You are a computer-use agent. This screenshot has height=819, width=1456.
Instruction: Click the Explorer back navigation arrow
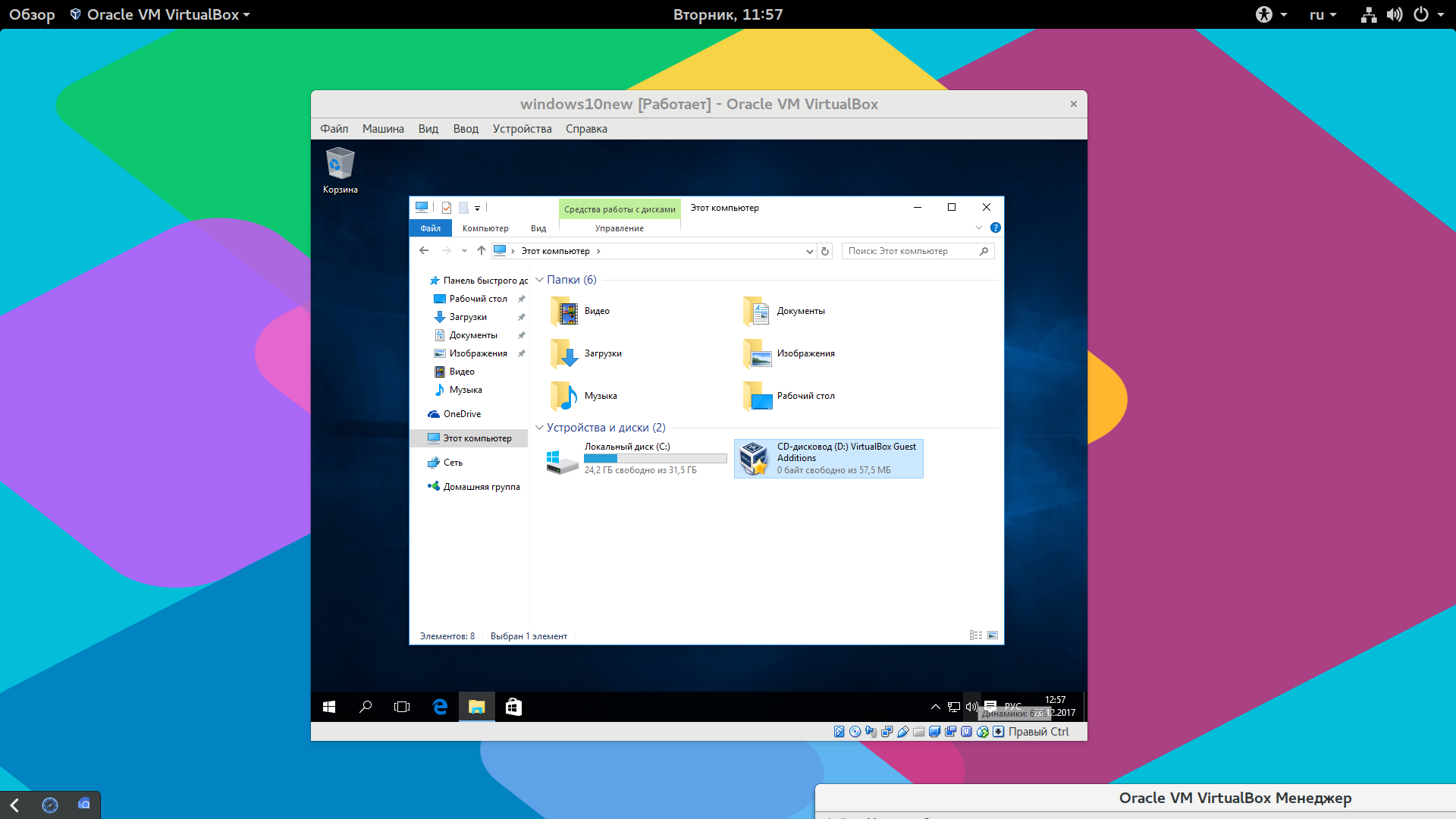tap(424, 251)
